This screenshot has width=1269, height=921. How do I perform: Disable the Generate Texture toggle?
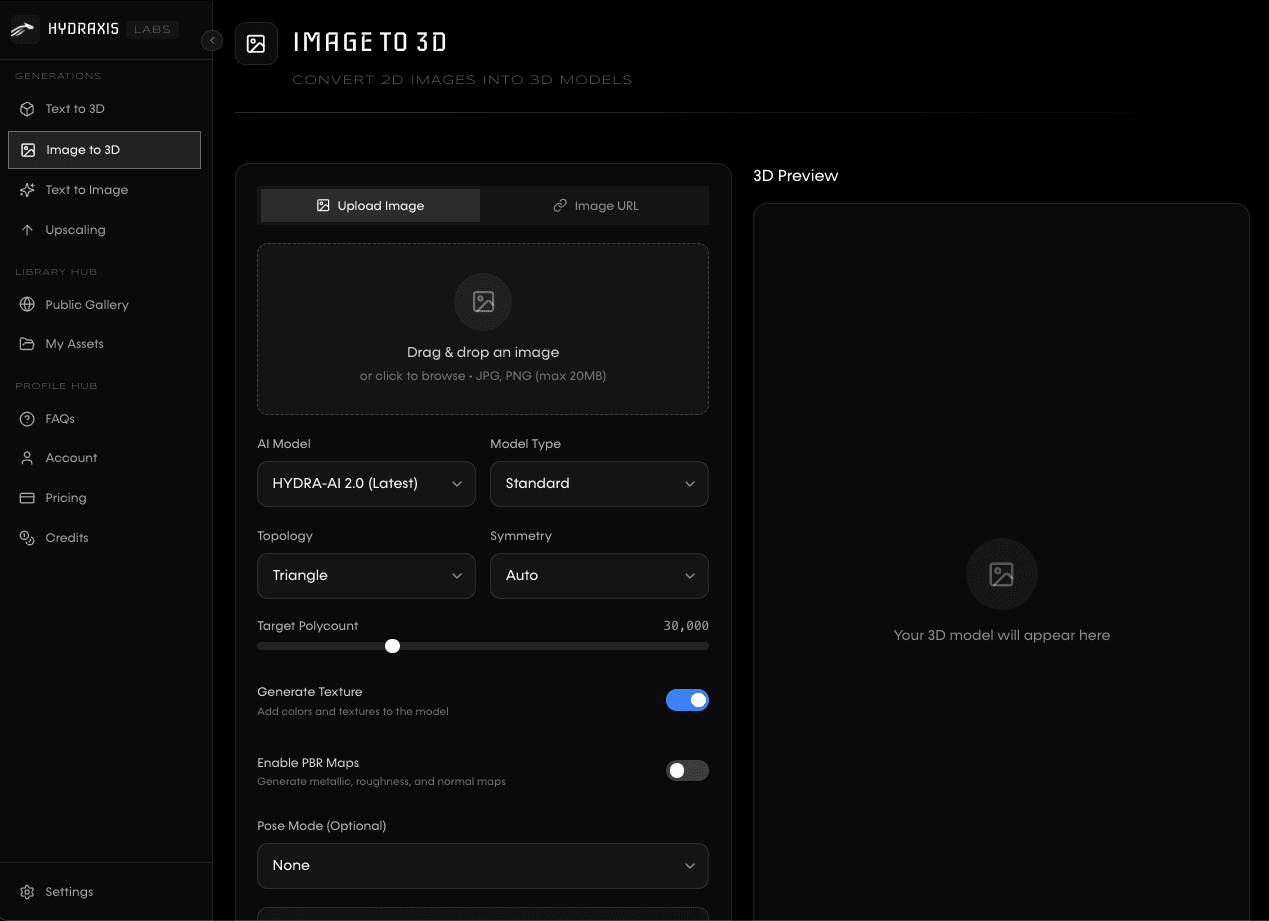(687, 700)
